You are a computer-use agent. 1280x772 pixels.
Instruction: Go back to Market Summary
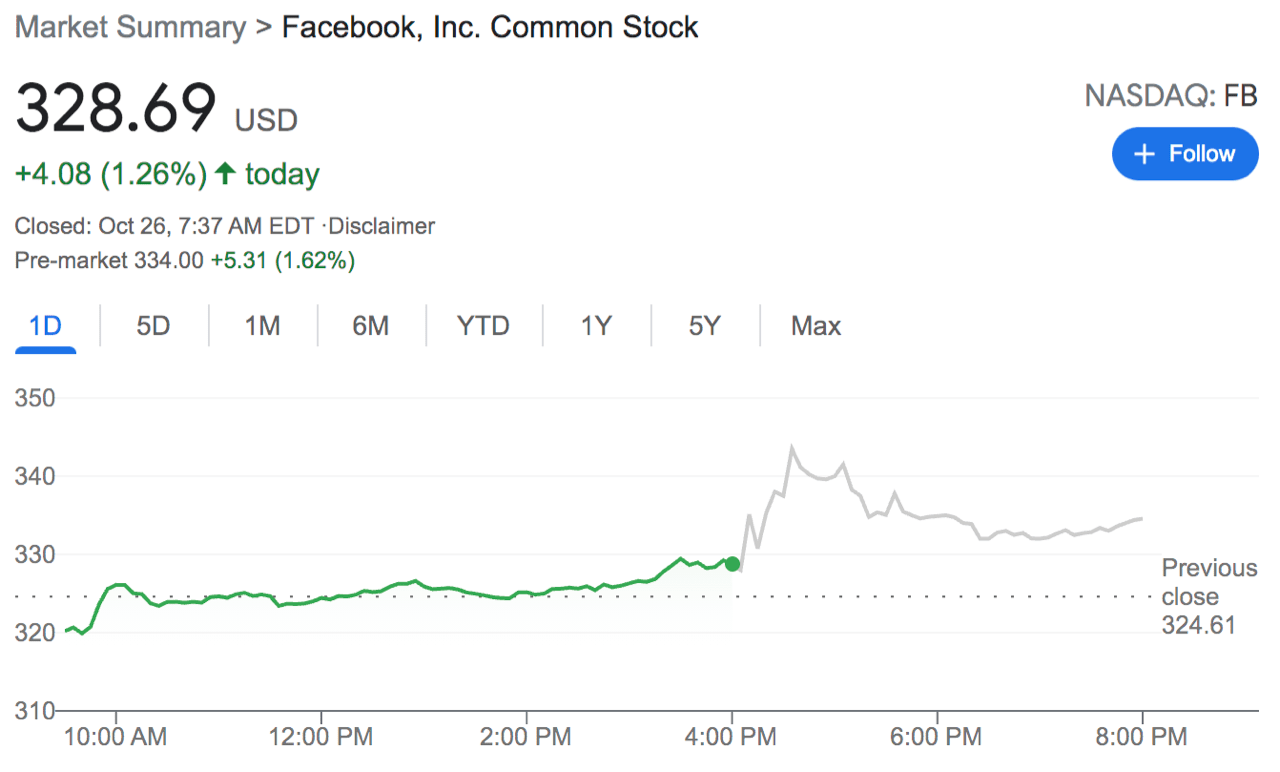tap(128, 27)
